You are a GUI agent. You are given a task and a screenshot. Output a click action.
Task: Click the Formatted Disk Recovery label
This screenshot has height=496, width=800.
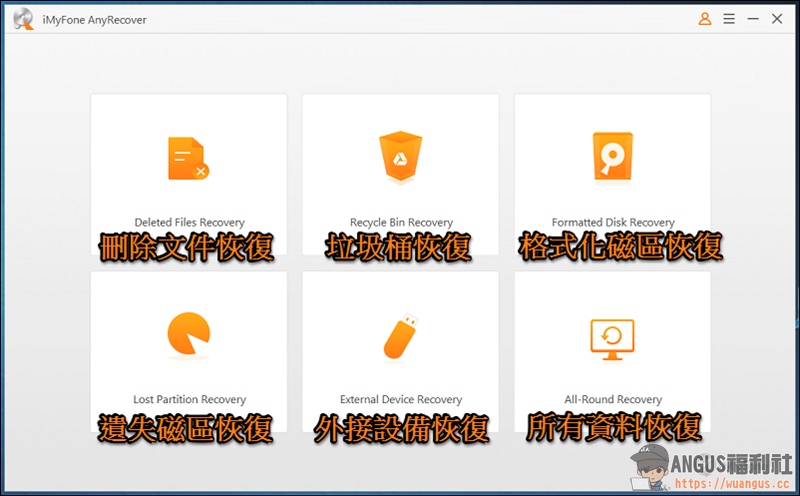613,222
